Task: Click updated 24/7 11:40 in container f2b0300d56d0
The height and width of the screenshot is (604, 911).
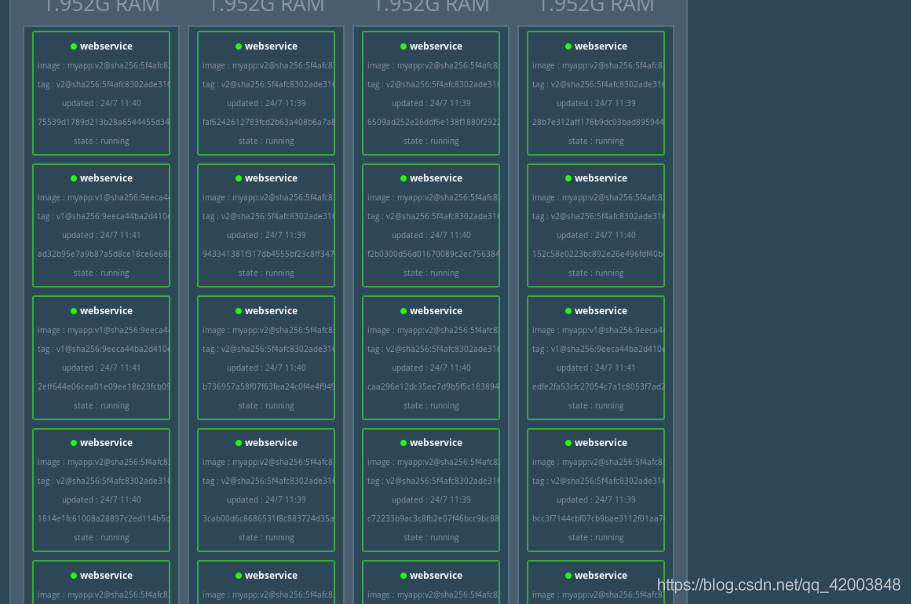Action: [x=431, y=235]
